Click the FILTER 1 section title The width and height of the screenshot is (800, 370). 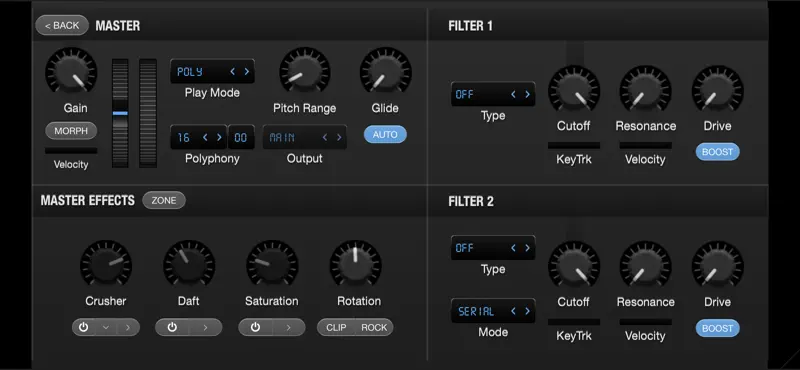pos(470,26)
